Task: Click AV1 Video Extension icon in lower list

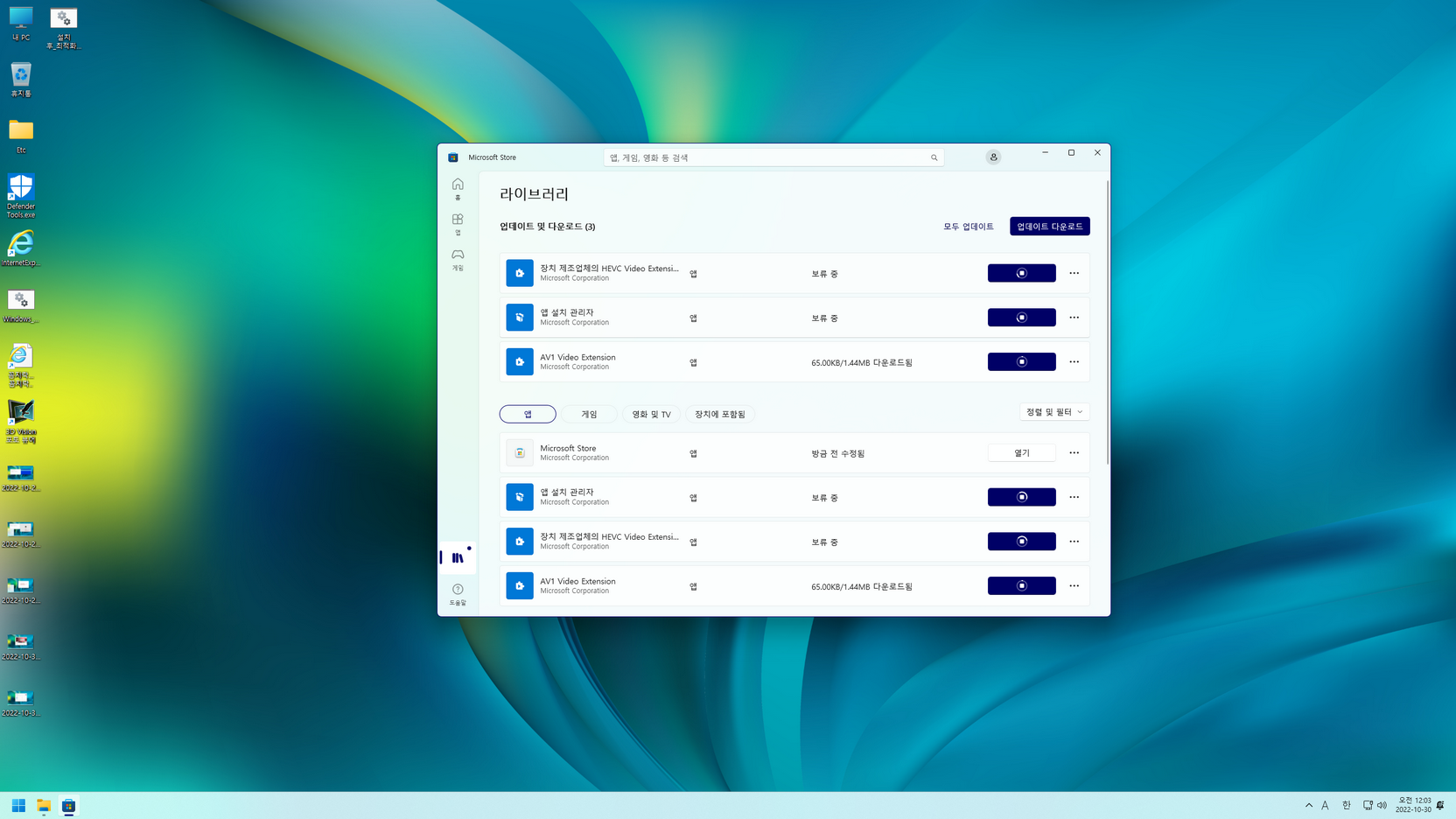Action: pyautogui.click(x=520, y=585)
